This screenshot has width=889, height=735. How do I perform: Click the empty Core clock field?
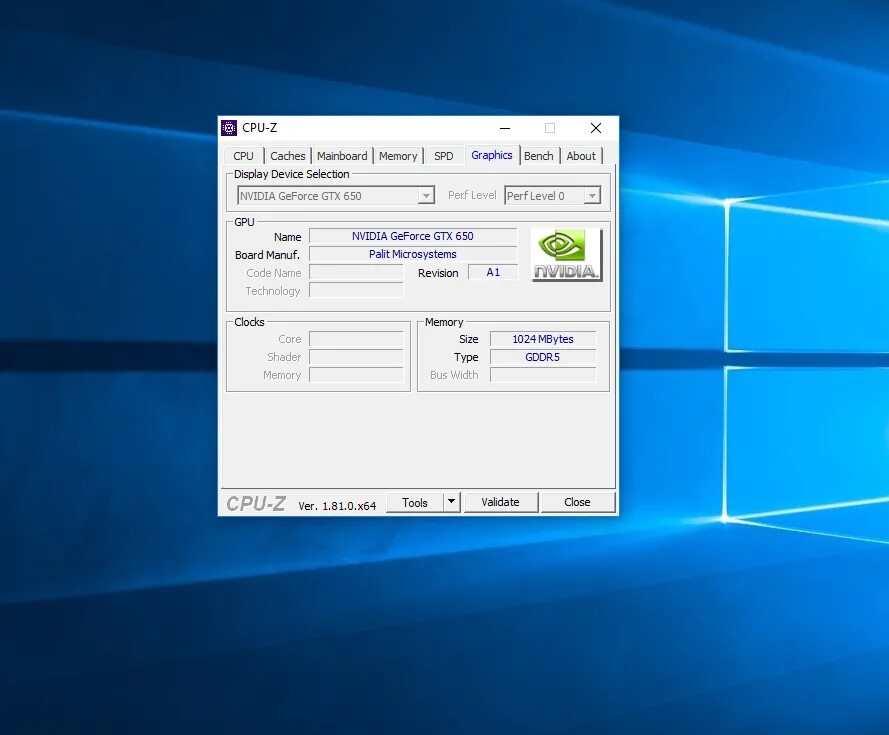pyautogui.click(x=356, y=339)
